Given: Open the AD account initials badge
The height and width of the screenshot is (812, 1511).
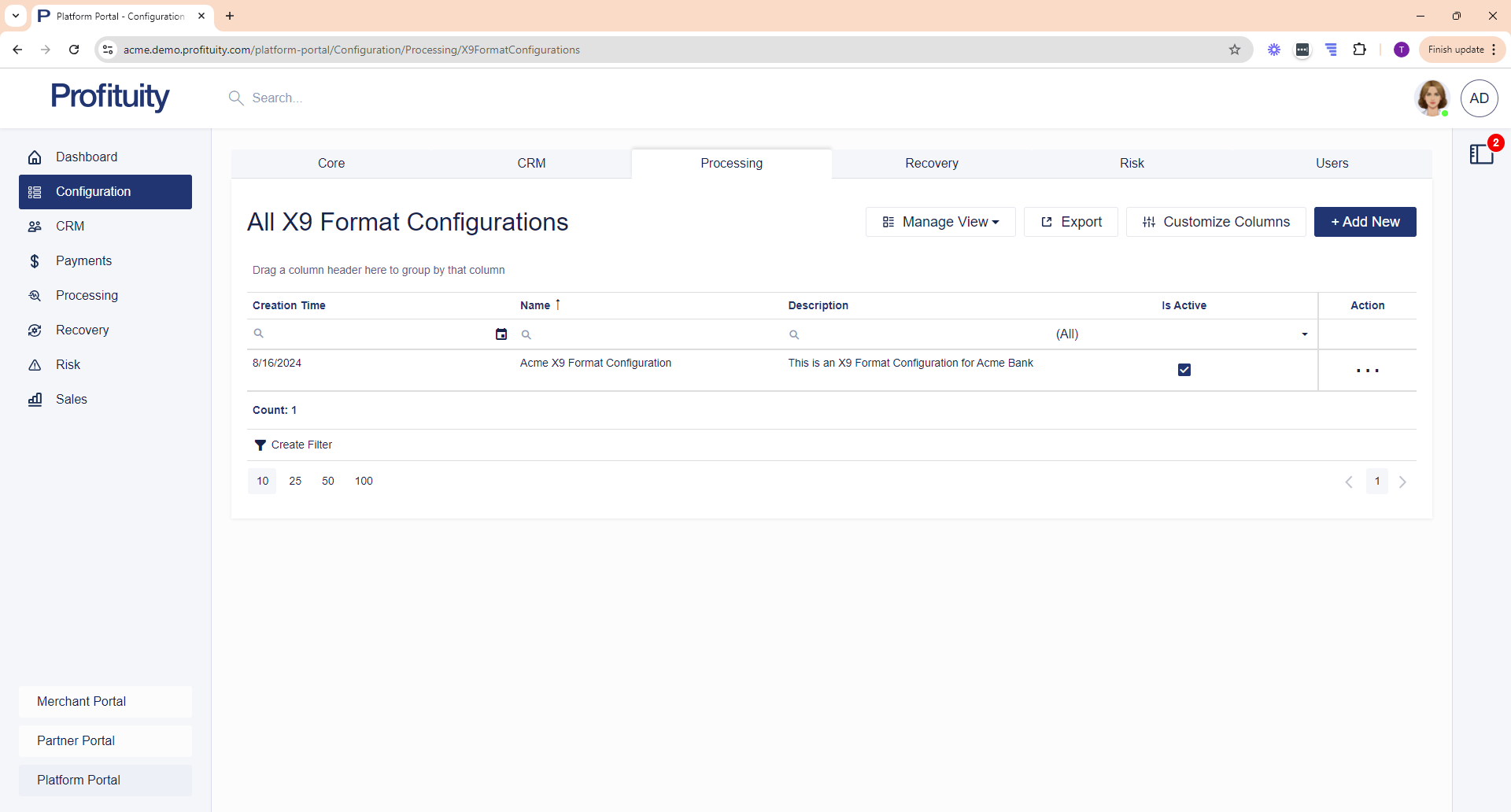Looking at the screenshot, I should tap(1479, 98).
